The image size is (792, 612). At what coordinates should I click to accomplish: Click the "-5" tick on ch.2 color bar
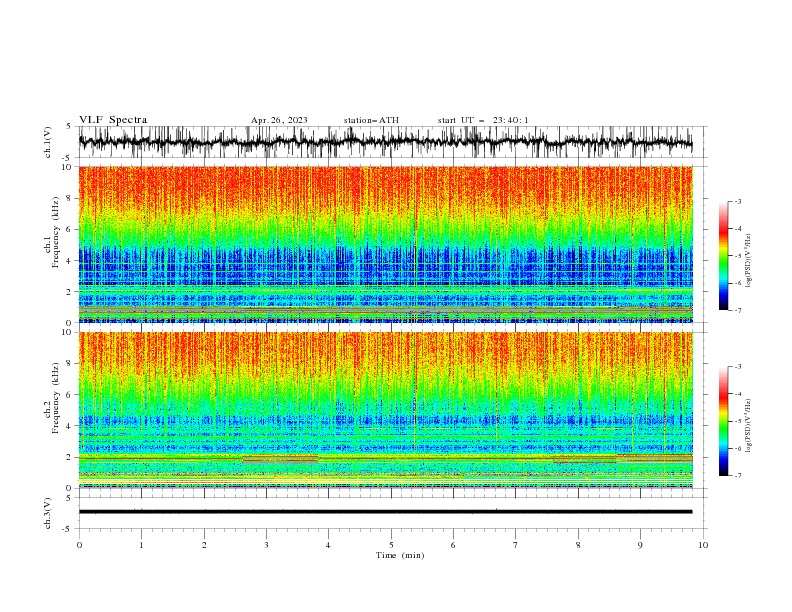tap(738, 421)
